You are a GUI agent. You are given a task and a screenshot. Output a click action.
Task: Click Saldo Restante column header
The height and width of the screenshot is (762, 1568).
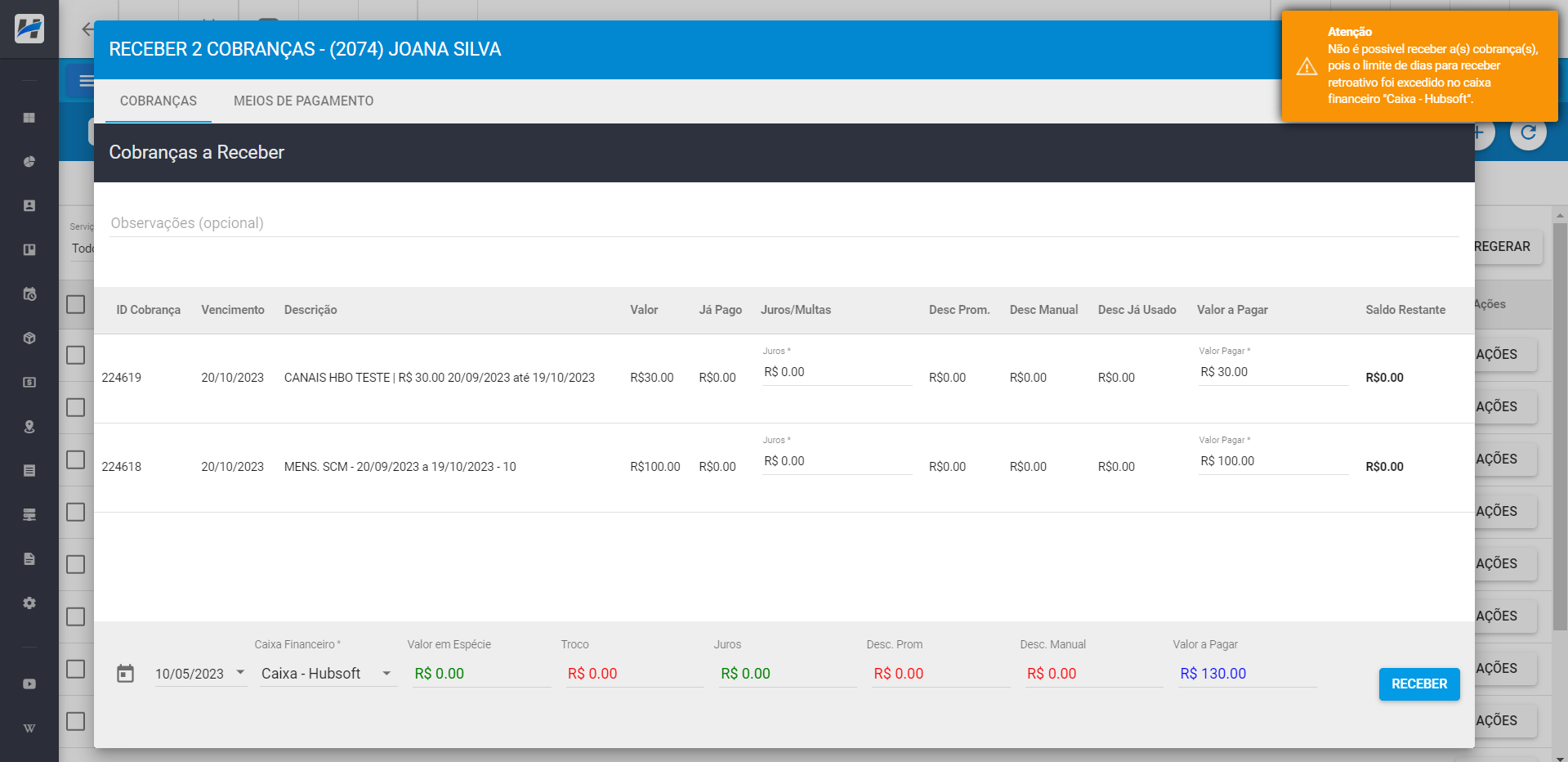pos(1405,310)
